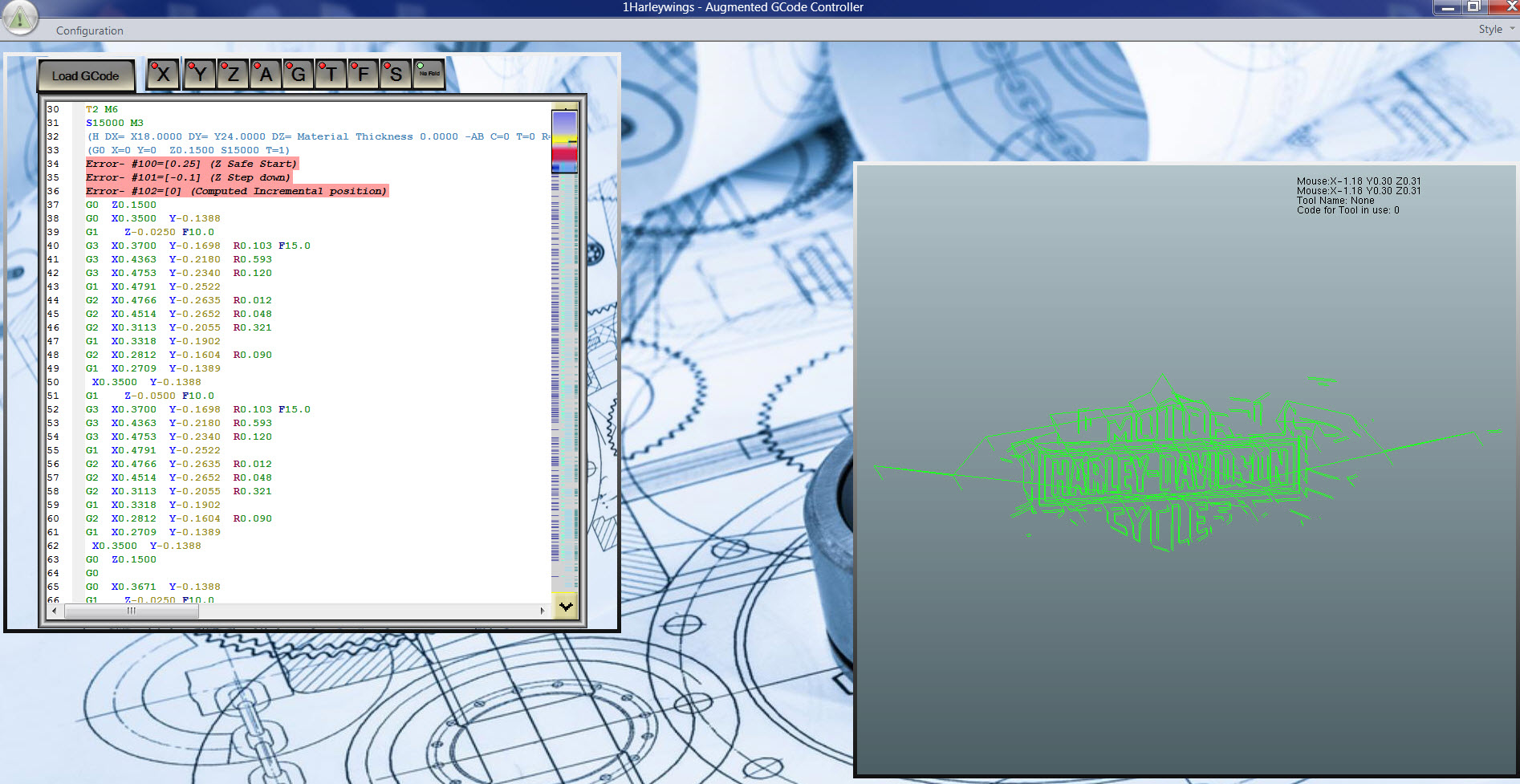Open the Style dropdown

pos(1495,30)
